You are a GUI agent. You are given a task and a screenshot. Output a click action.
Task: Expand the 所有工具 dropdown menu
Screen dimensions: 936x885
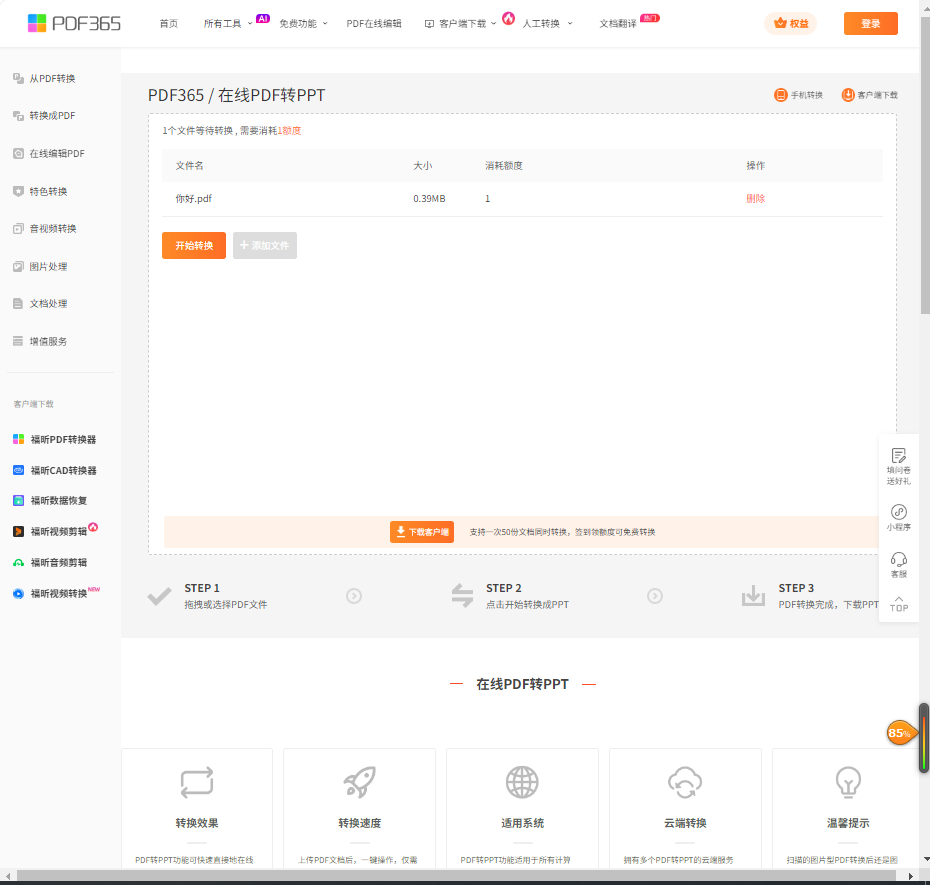tap(228, 23)
